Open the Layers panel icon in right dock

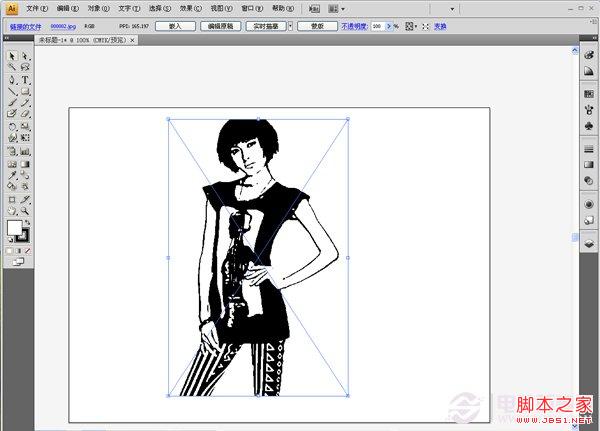(x=589, y=241)
